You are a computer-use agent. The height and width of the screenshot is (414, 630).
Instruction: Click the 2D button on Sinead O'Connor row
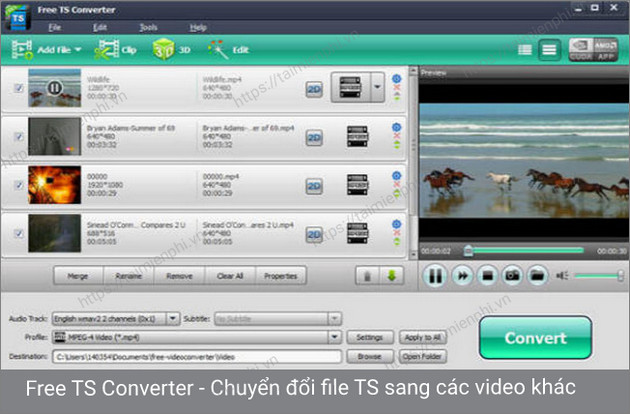click(314, 234)
